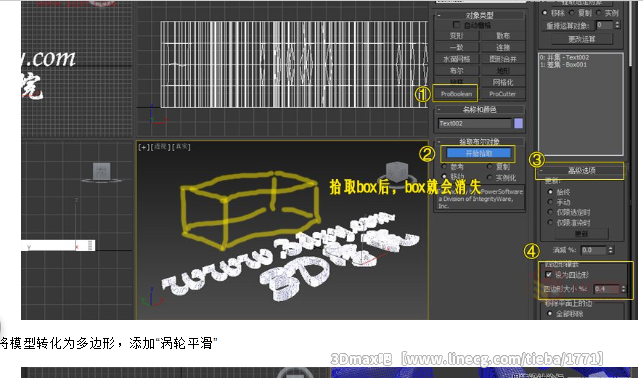The width and height of the screenshot is (643, 378).
Task: Click the 水滴网格 button
Action: pyautogui.click(x=456, y=59)
